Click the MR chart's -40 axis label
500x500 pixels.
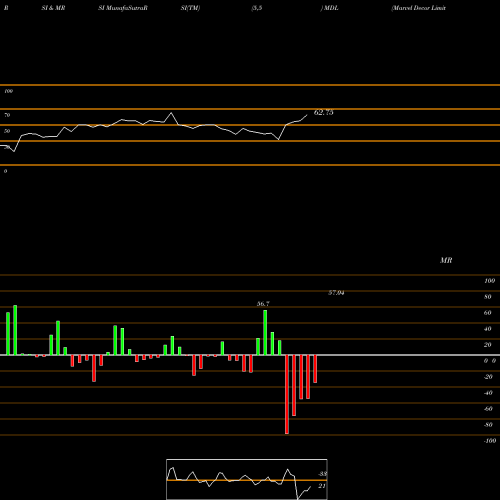(488, 393)
